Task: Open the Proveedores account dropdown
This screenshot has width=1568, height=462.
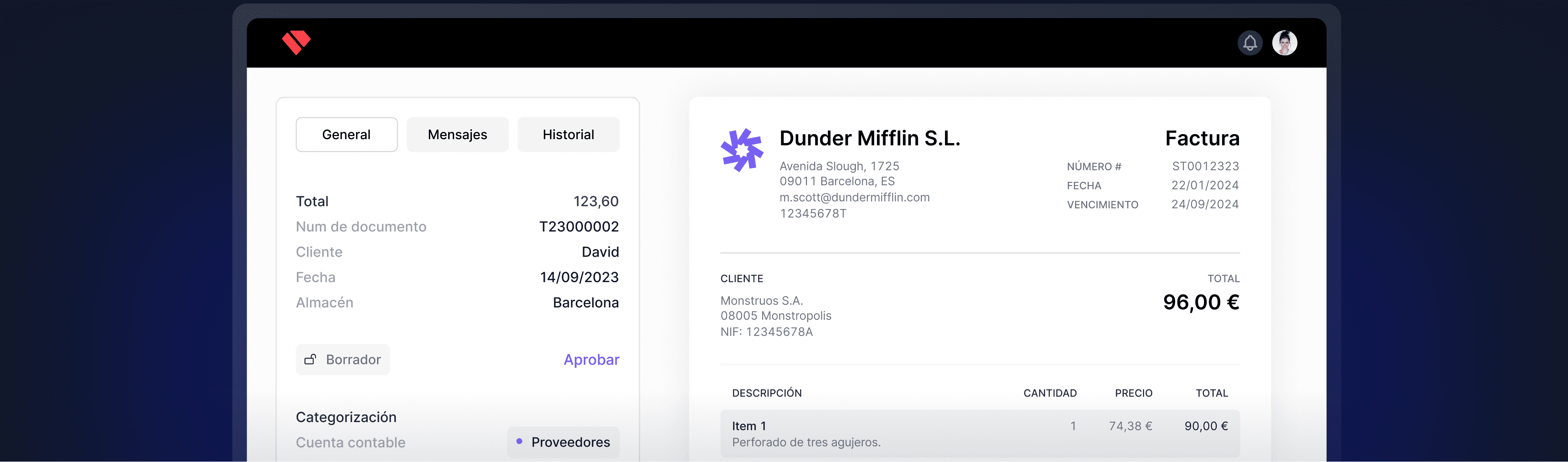Action: (563, 442)
